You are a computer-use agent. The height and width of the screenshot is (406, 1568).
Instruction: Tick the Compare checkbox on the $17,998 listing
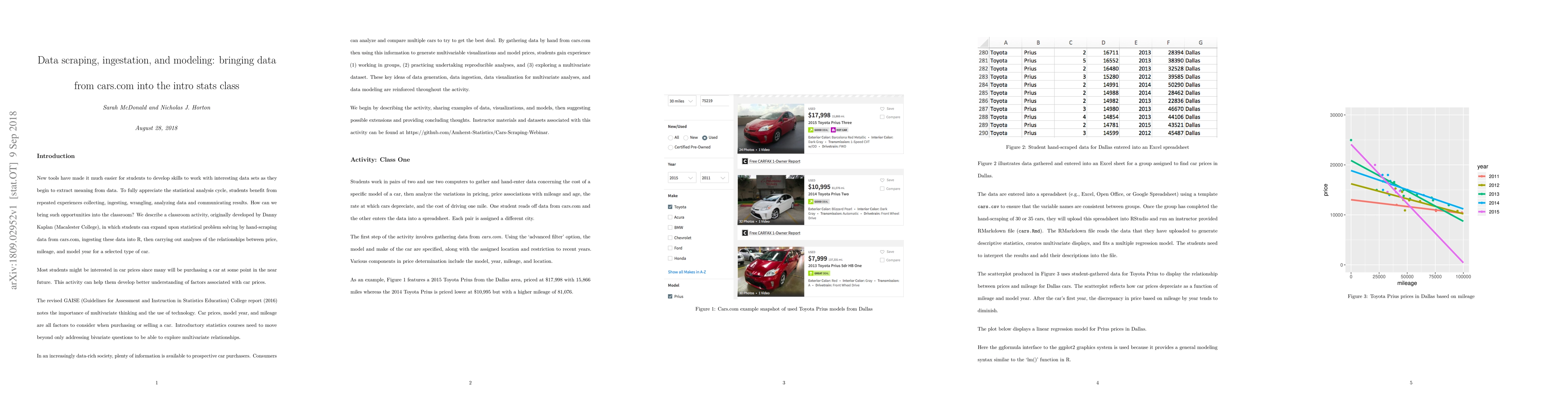click(882, 117)
